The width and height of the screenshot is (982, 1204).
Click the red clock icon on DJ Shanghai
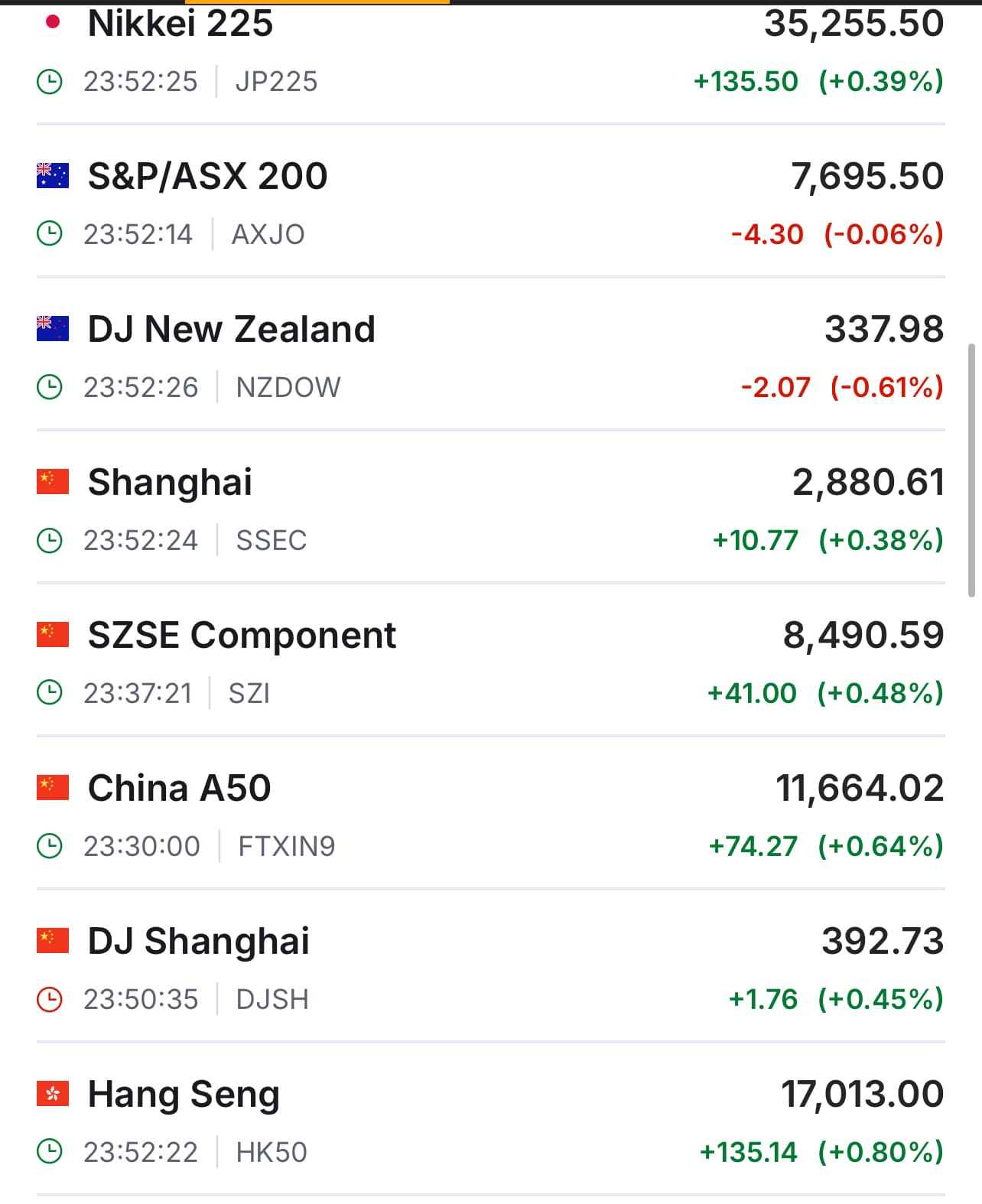(50, 999)
